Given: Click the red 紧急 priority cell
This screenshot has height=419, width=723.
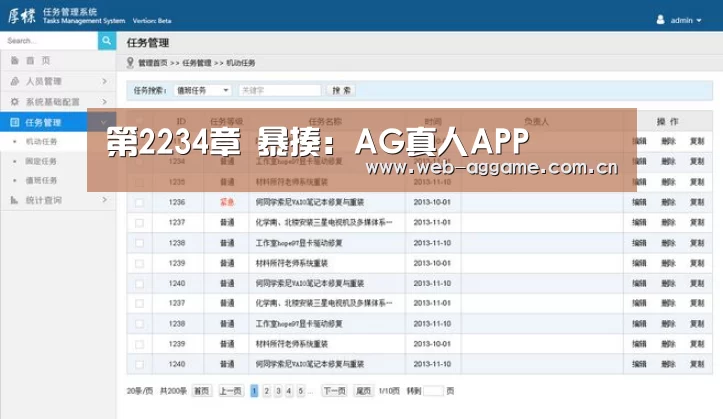Looking at the screenshot, I should click(x=227, y=202).
